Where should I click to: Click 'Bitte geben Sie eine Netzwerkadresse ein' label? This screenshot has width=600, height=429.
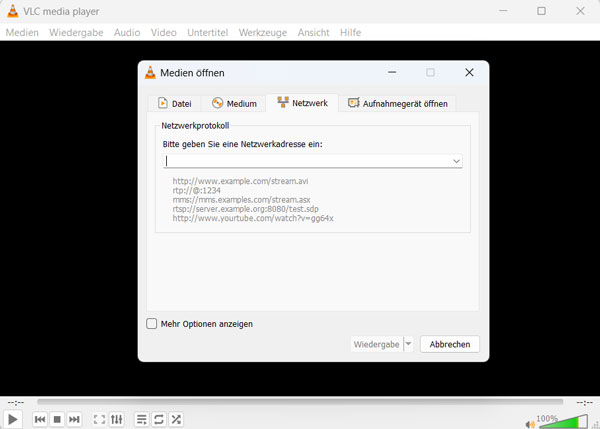[x=243, y=144]
